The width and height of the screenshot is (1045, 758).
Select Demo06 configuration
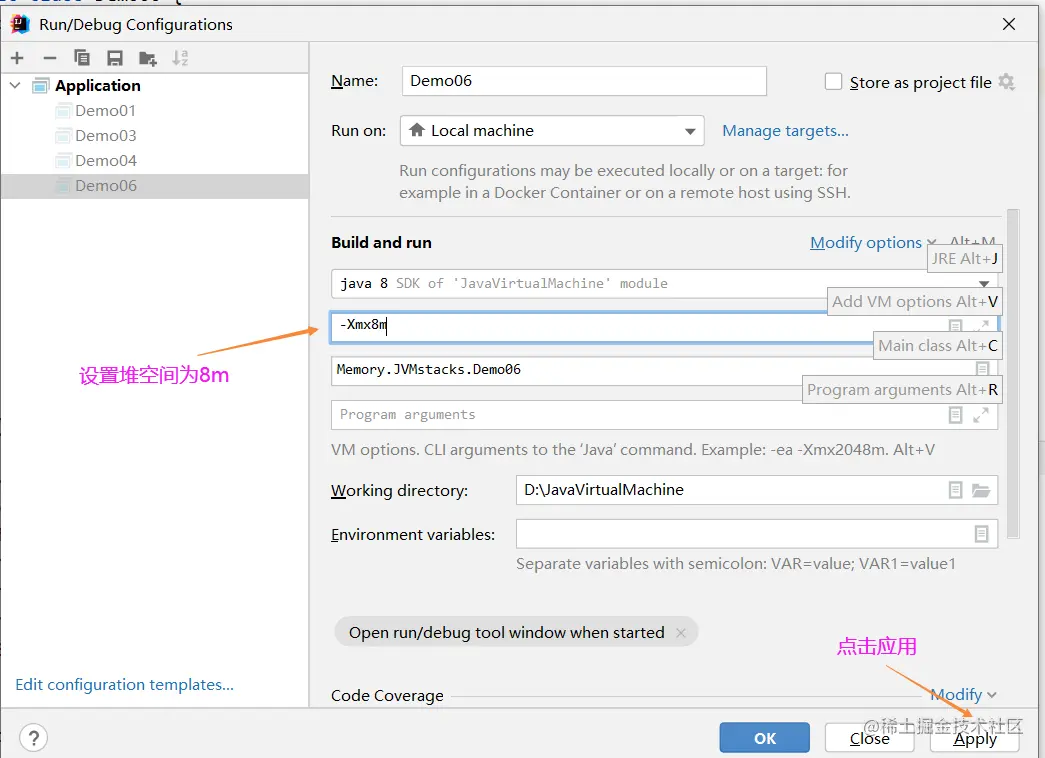(x=155, y=186)
